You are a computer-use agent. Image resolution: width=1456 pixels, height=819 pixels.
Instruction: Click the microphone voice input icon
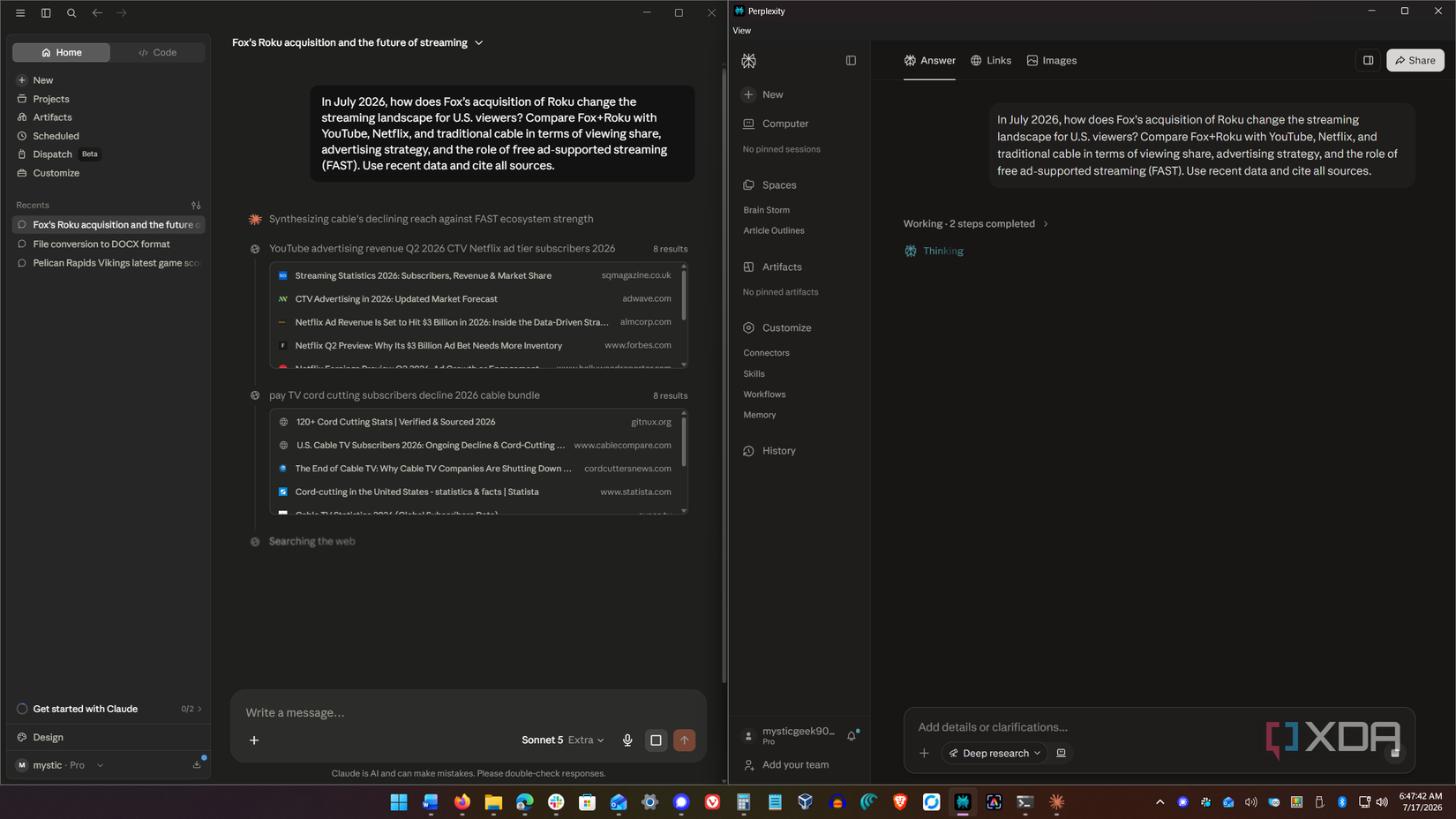tap(627, 740)
